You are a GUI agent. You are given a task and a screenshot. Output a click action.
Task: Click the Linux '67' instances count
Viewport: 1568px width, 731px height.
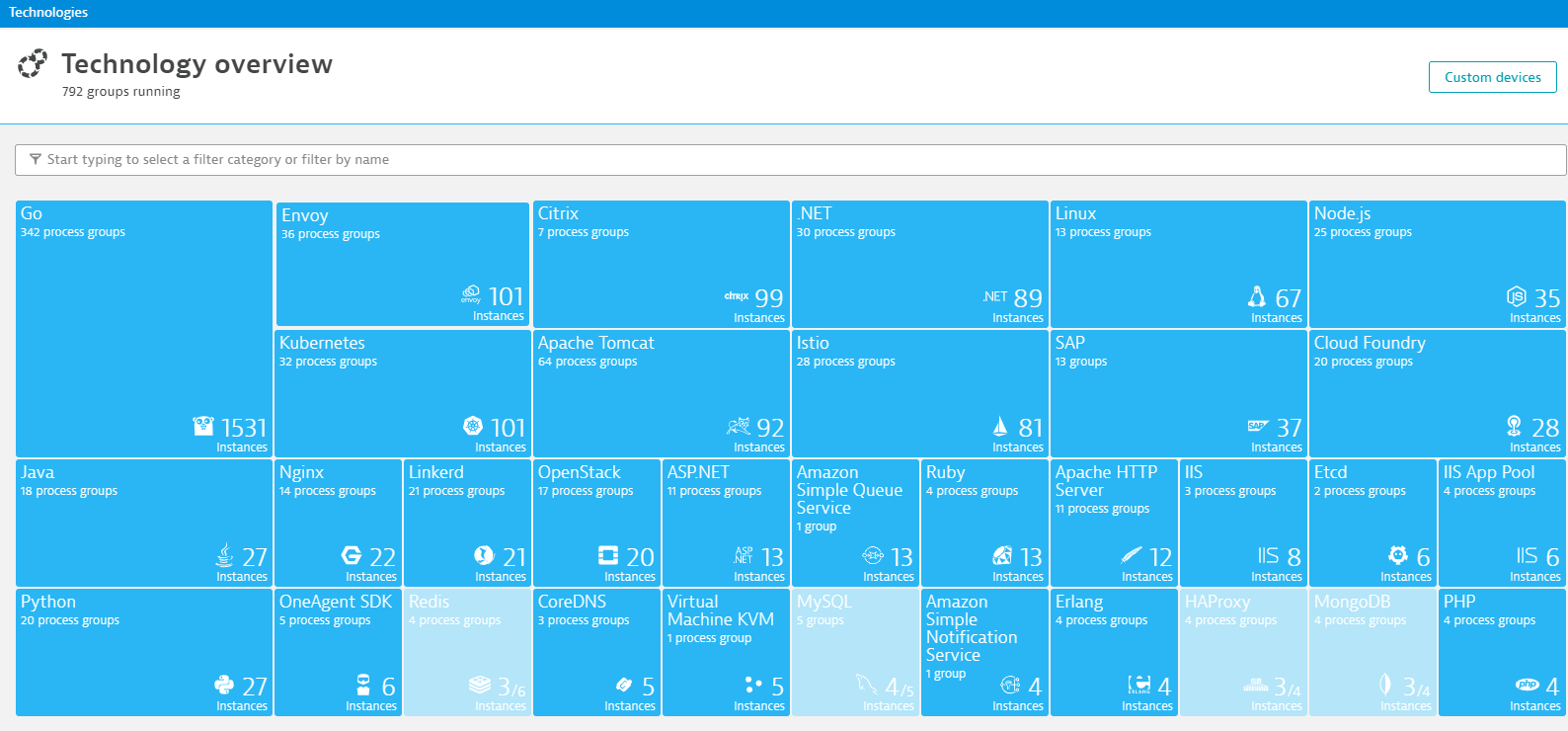pyautogui.click(x=1289, y=297)
